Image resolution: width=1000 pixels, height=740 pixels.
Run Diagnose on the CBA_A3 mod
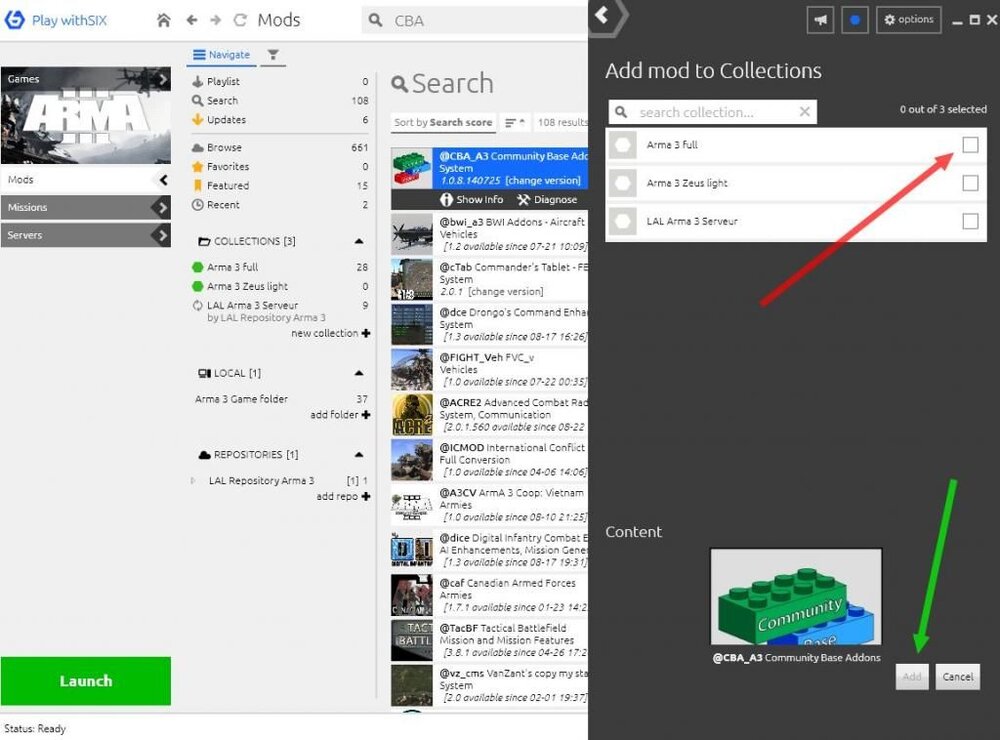point(547,200)
